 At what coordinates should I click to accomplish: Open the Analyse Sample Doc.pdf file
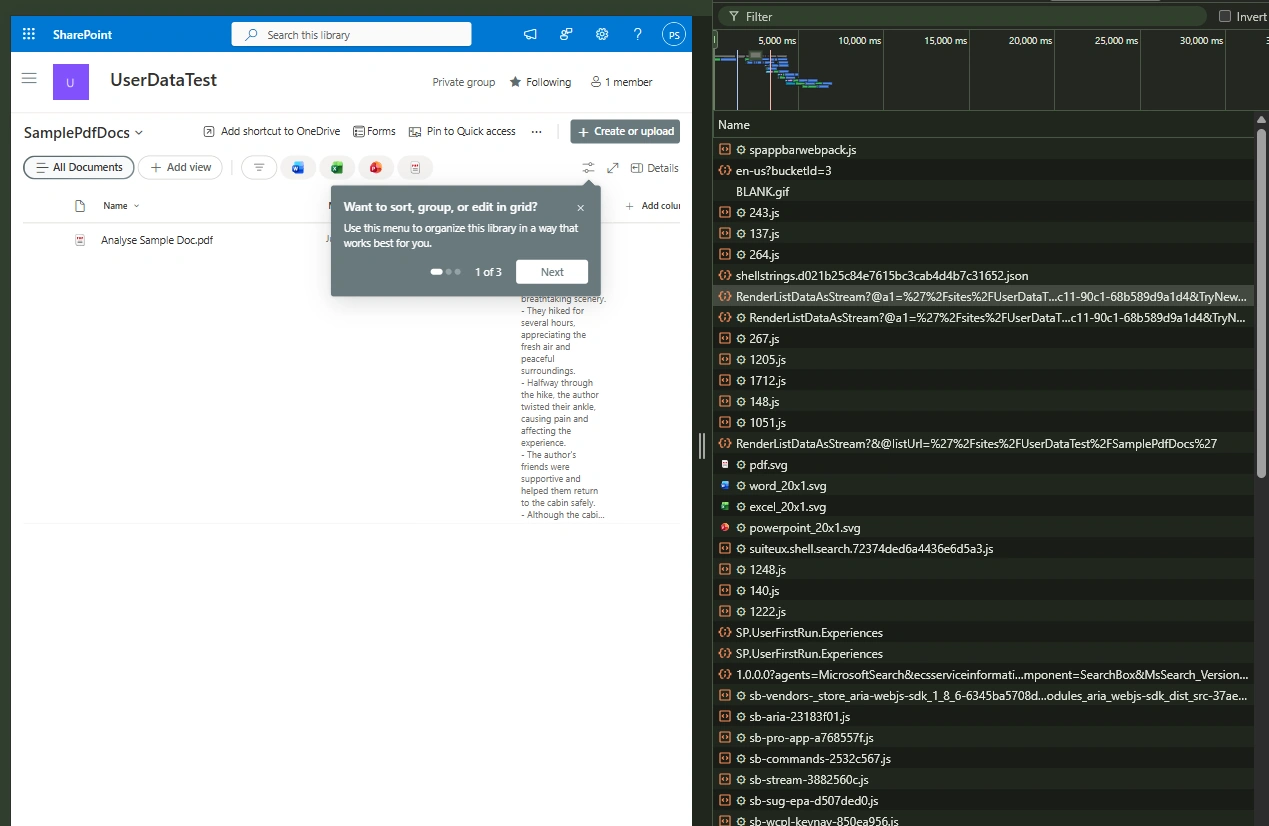(x=157, y=240)
